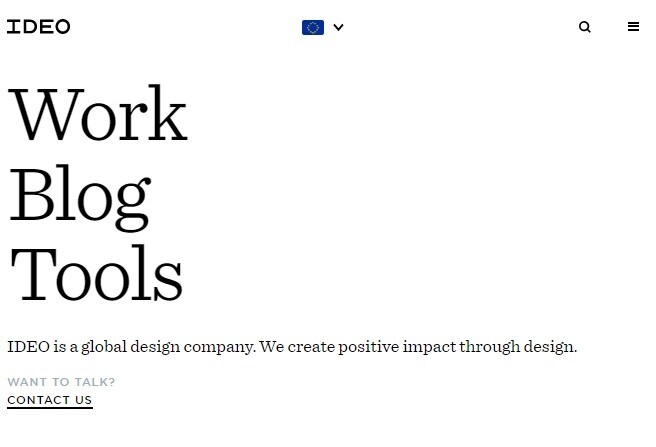This screenshot has height=447, width=656.
Task: Expand the region selector chevron
Action: (x=338, y=27)
